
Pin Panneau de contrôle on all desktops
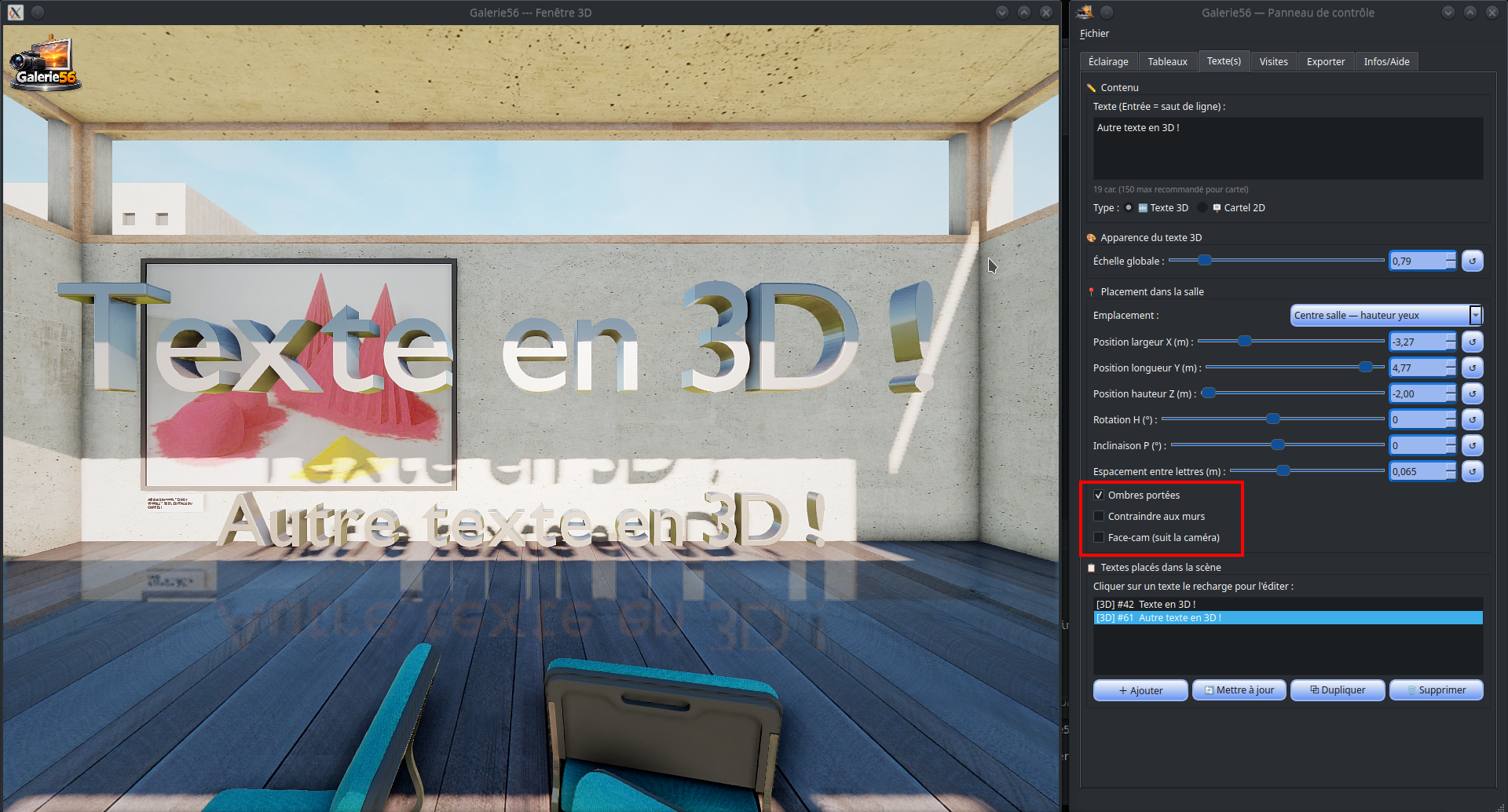[1107, 12]
